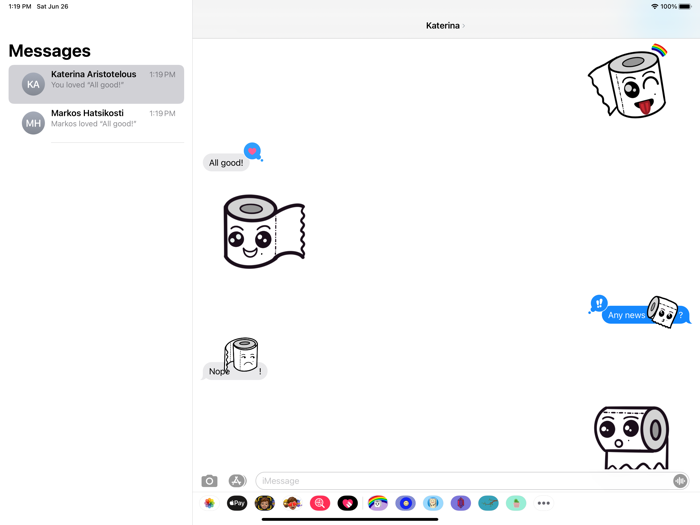Tap the large smiling toilet paper sticker
This screenshot has width=700, height=525.
(x=262, y=232)
